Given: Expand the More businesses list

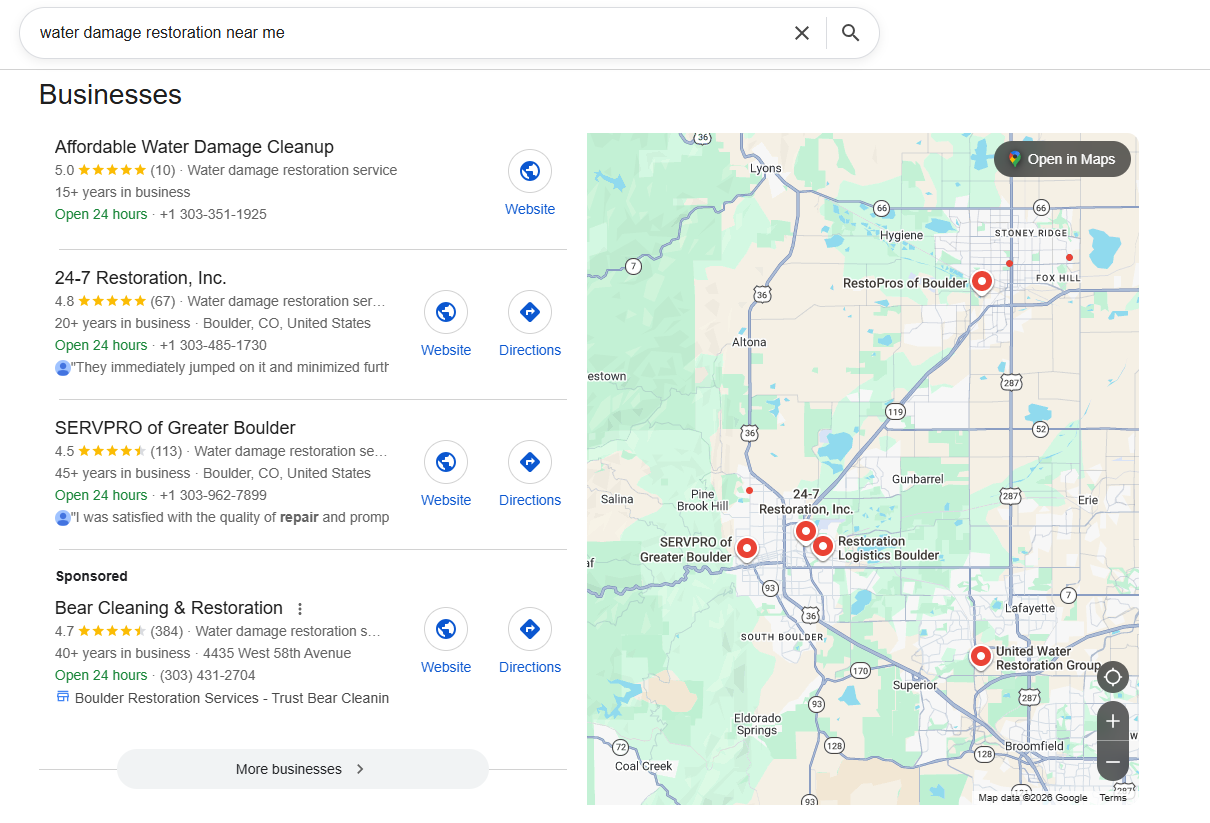Looking at the screenshot, I should coord(302,769).
